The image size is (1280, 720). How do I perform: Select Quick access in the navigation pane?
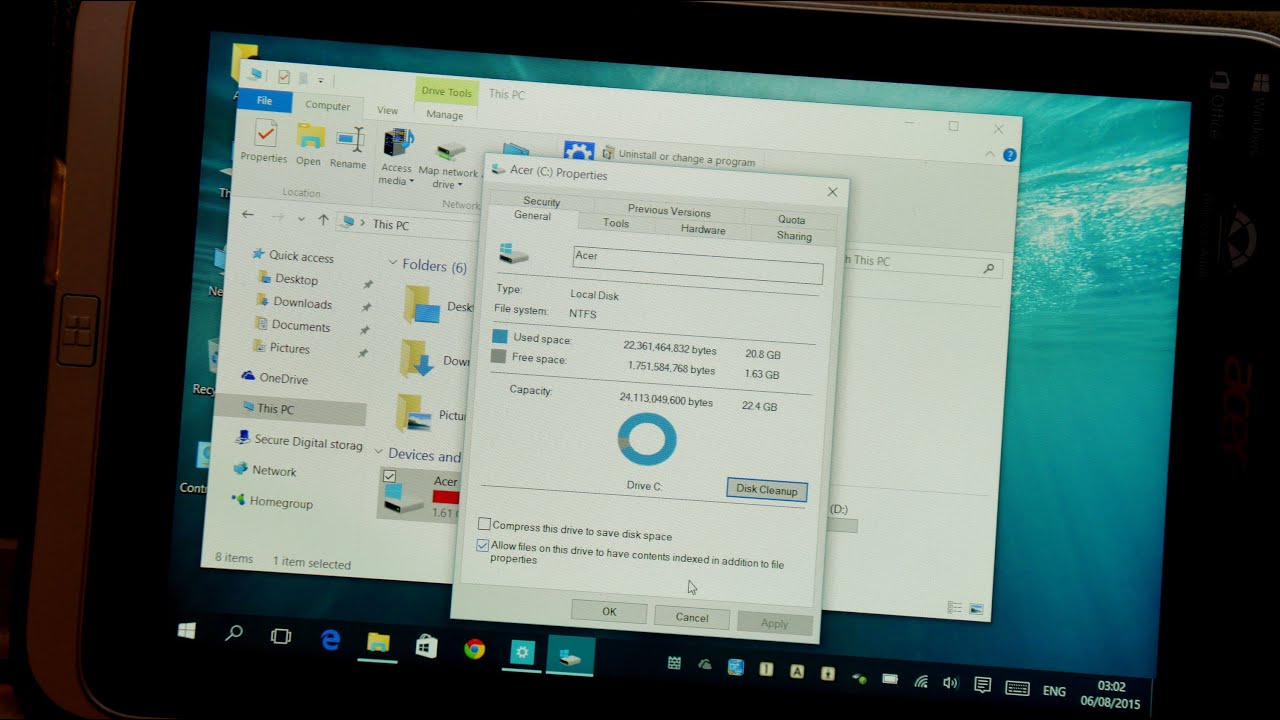tap(300, 256)
